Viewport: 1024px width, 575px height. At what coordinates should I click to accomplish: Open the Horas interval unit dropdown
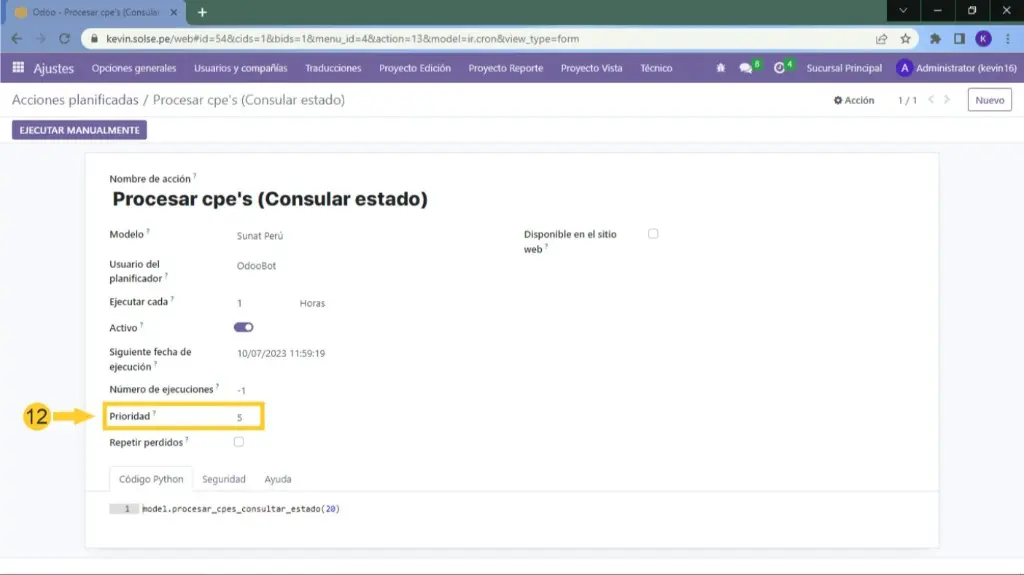tap(312, 303)
